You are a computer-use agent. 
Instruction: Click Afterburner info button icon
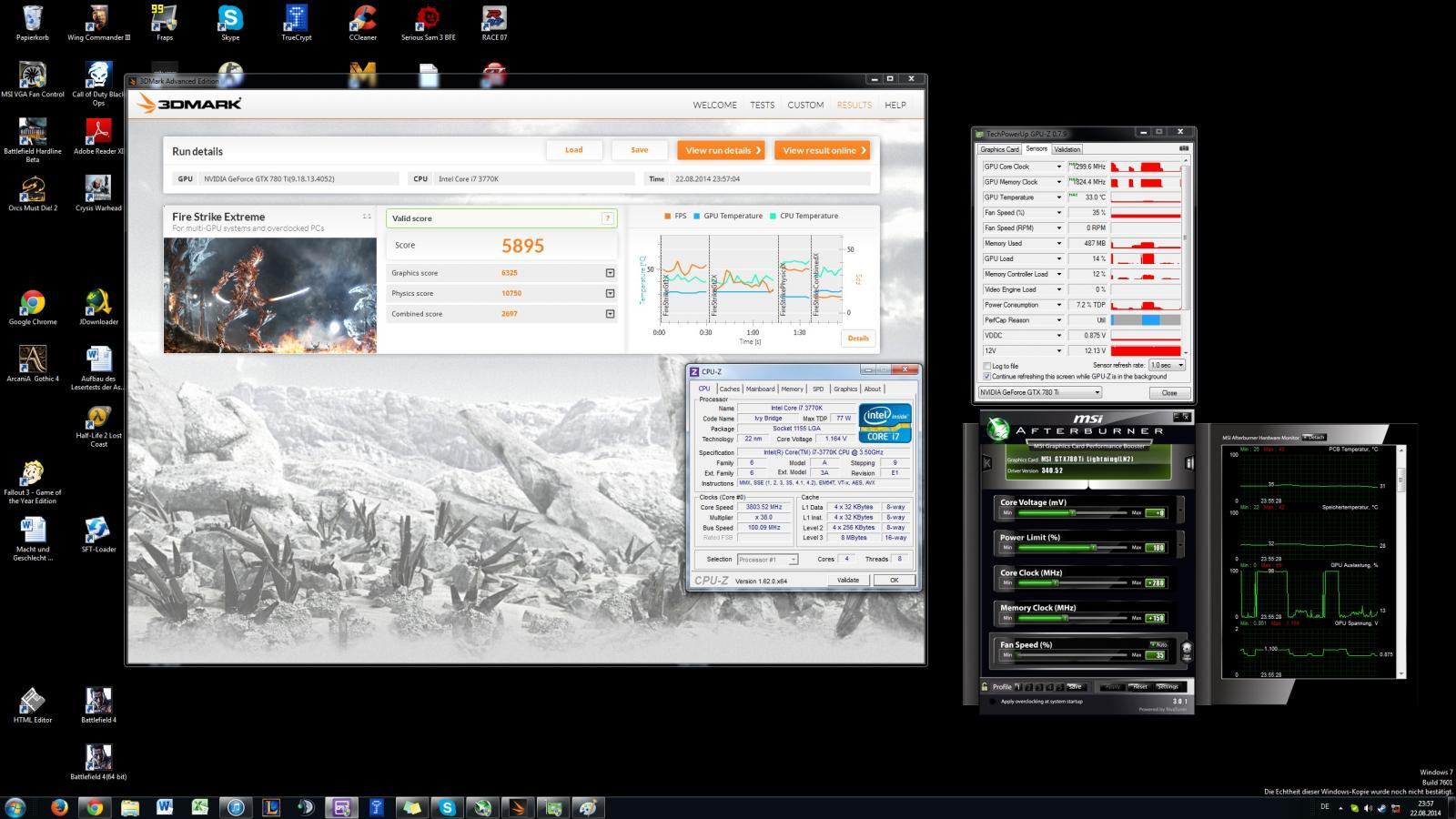point(1188,463)
